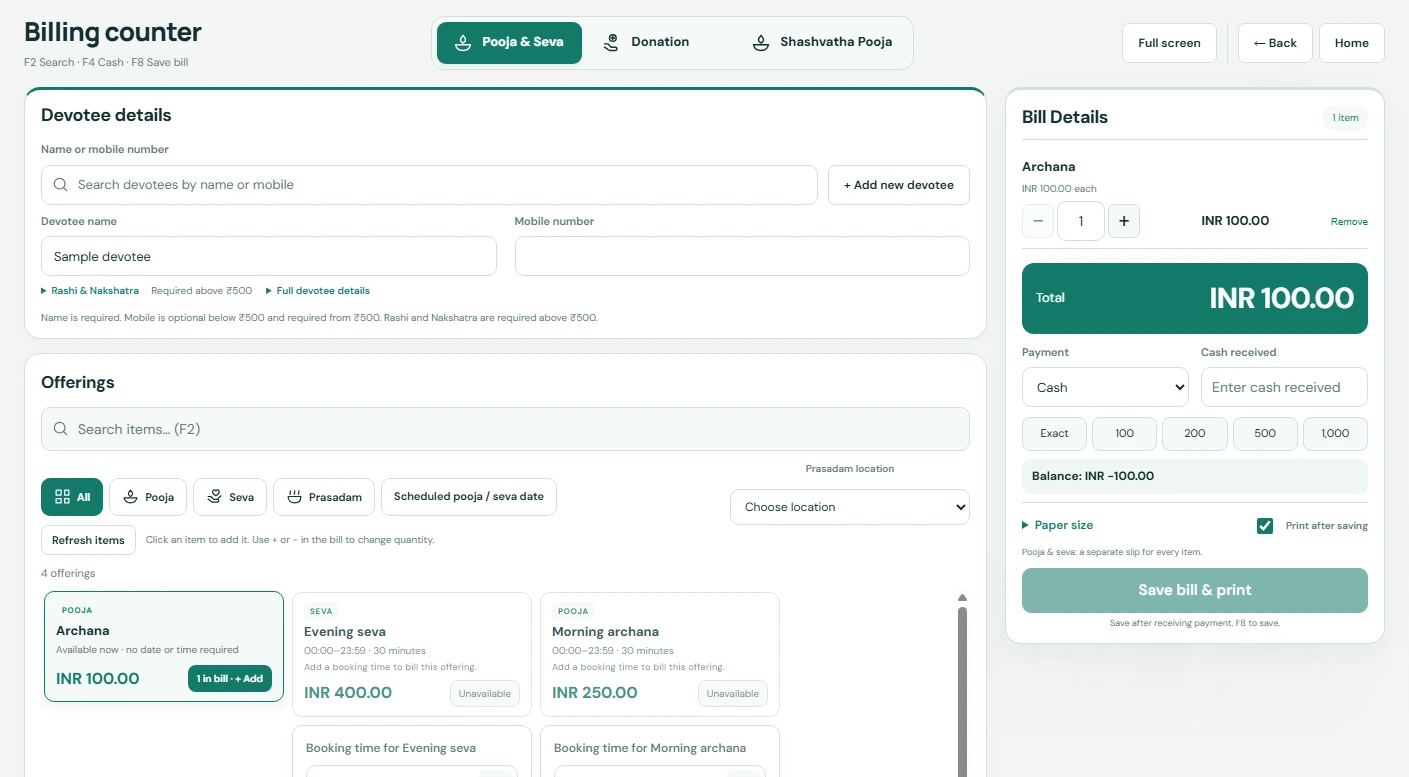Select the 1,000 quick cash button
Screen dimensions: 1409x777
1335,434
